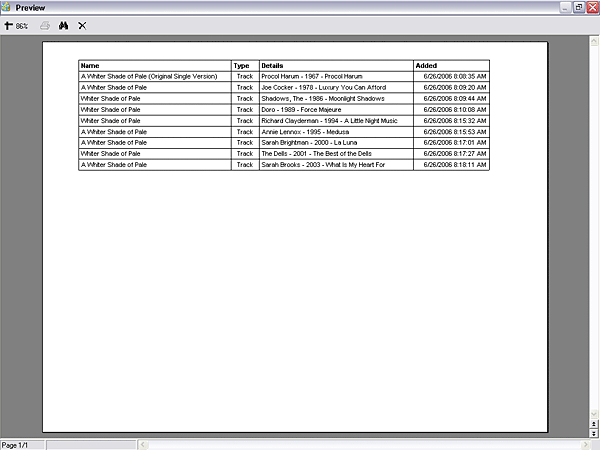
Task: Click the Page 1/1 status indicator
Action: [x=22, y=444]
